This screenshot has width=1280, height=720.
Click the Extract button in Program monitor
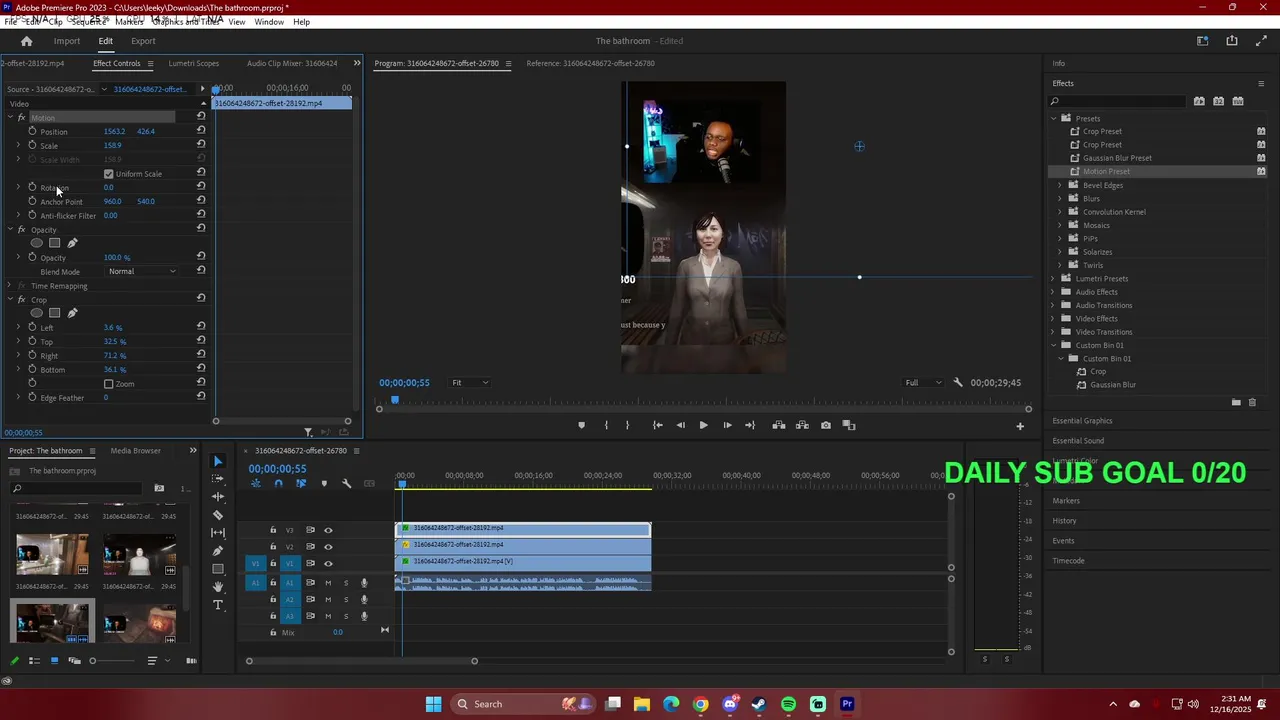pyautogui.click(x=802, y=425)
